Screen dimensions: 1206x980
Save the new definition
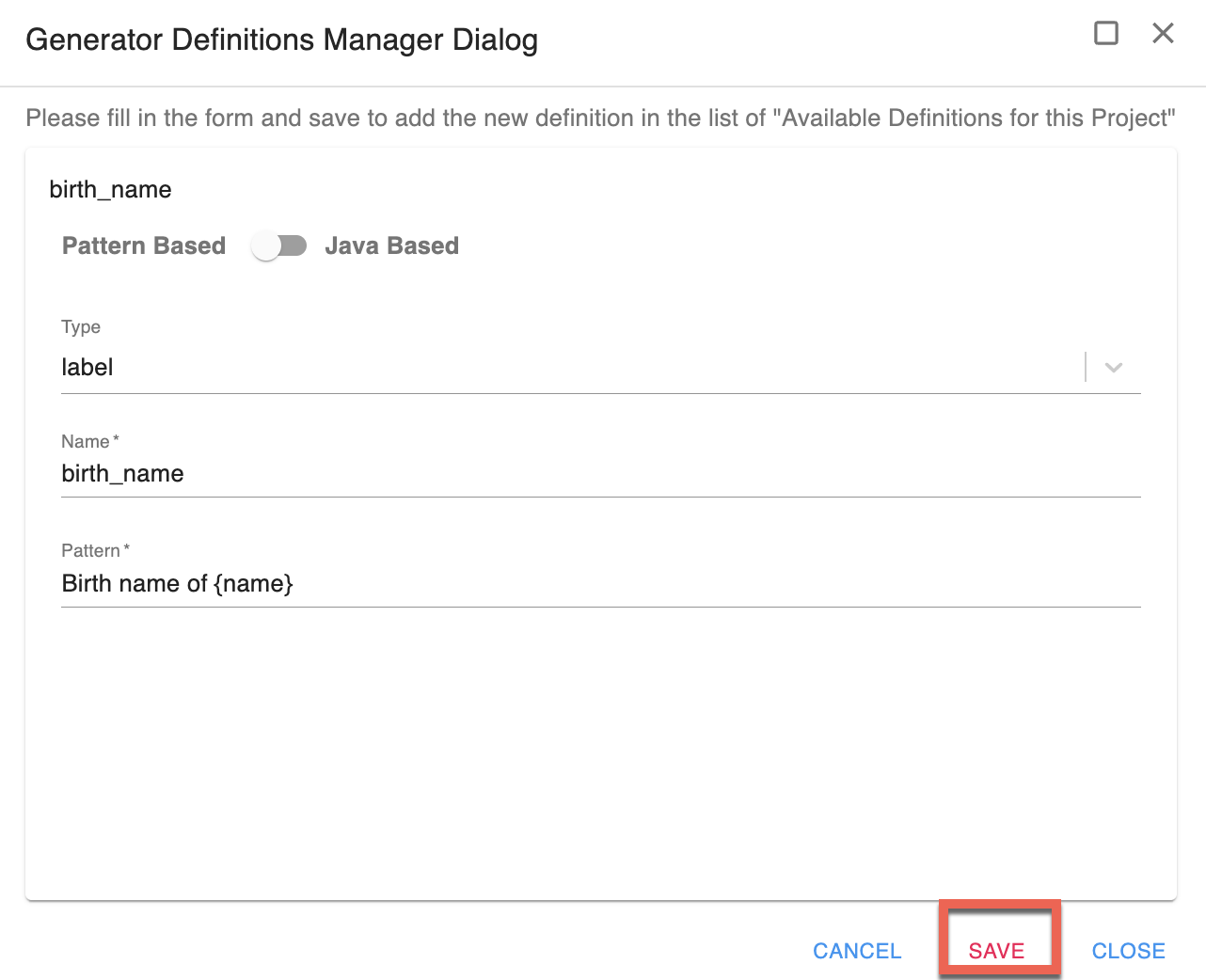[x=996, y=951]
